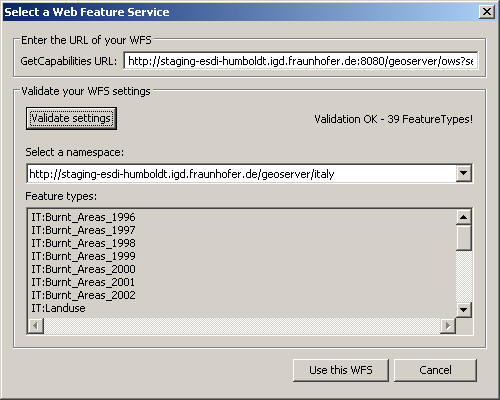Click the horizontal scroll left arrow
The height and width of the screenshot is (400, 500).
click(36, 326)
